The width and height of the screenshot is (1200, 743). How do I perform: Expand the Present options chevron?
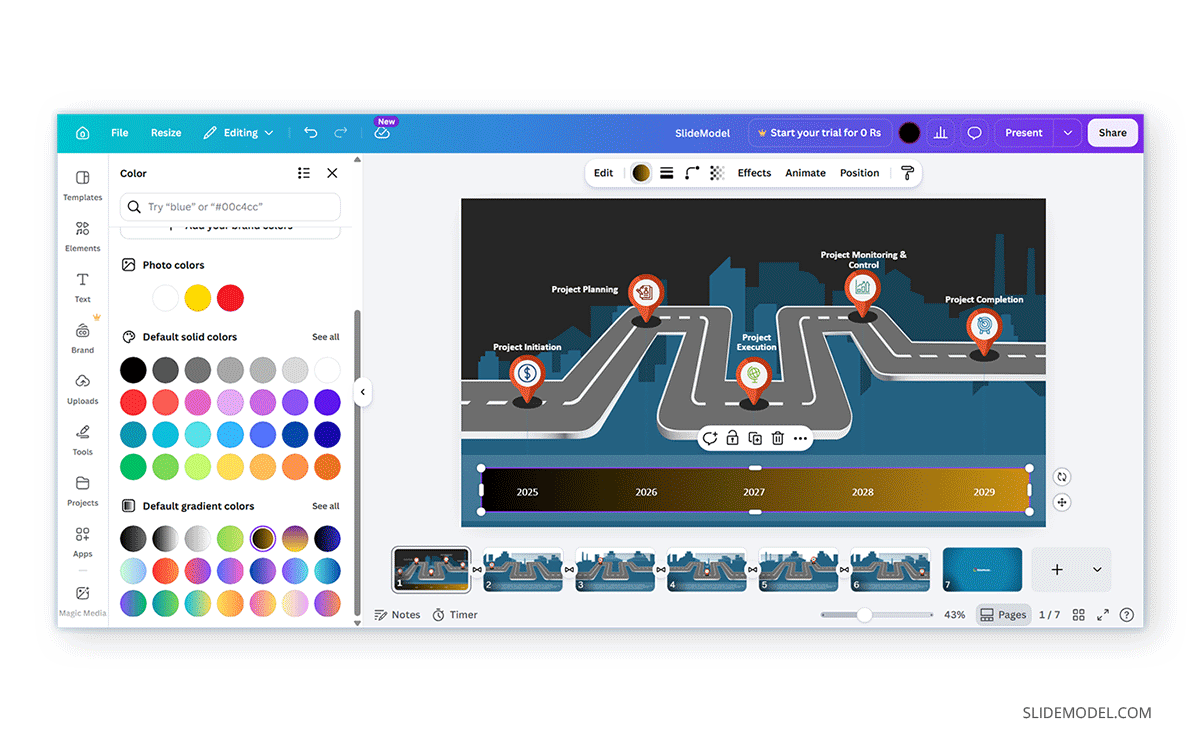tap(1068, 133)
